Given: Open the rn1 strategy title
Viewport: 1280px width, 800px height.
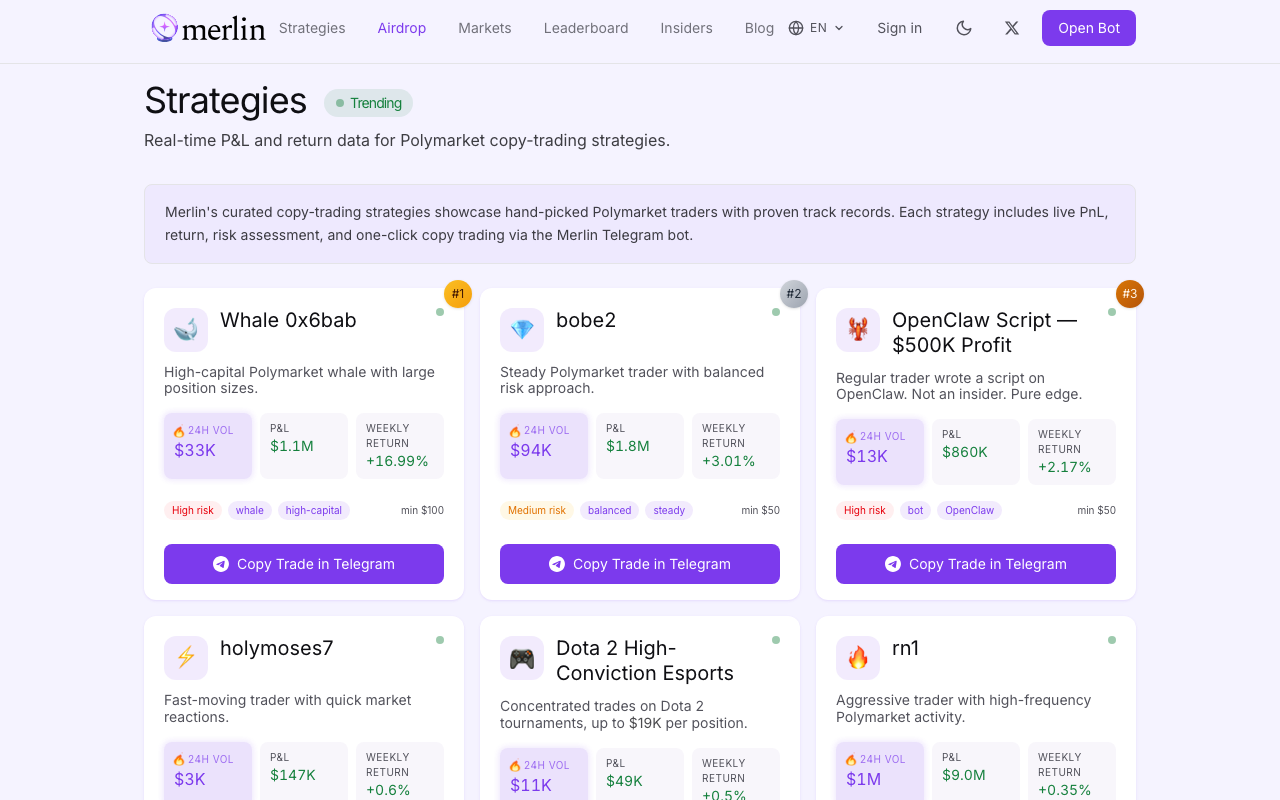Looking at the screenshot, I should (906, 648).
